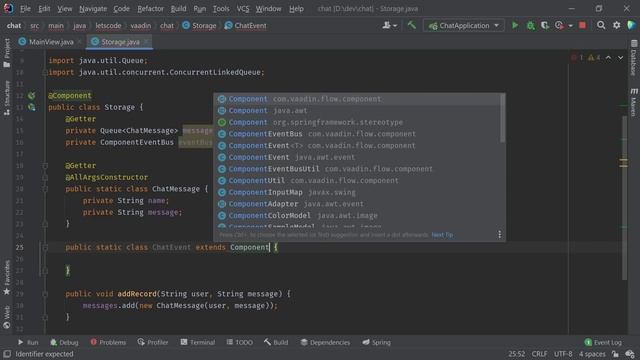
Task: Open Search Everywhere magnifier icon
Action: tap(601, 25)
